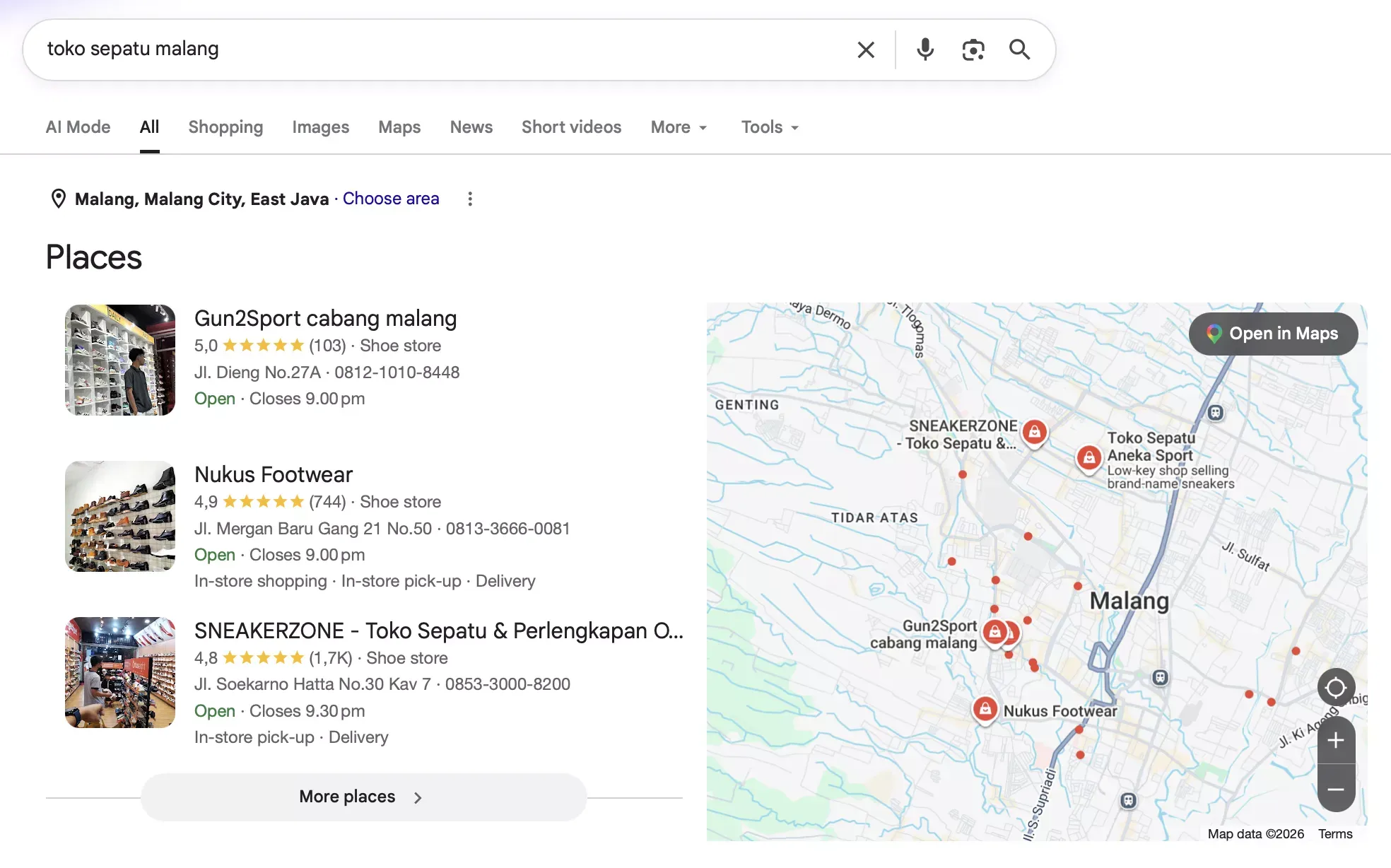Zoom in on the map
Screen dimensions: 1391x868
pyautogui.click(x=1336, y=740)
